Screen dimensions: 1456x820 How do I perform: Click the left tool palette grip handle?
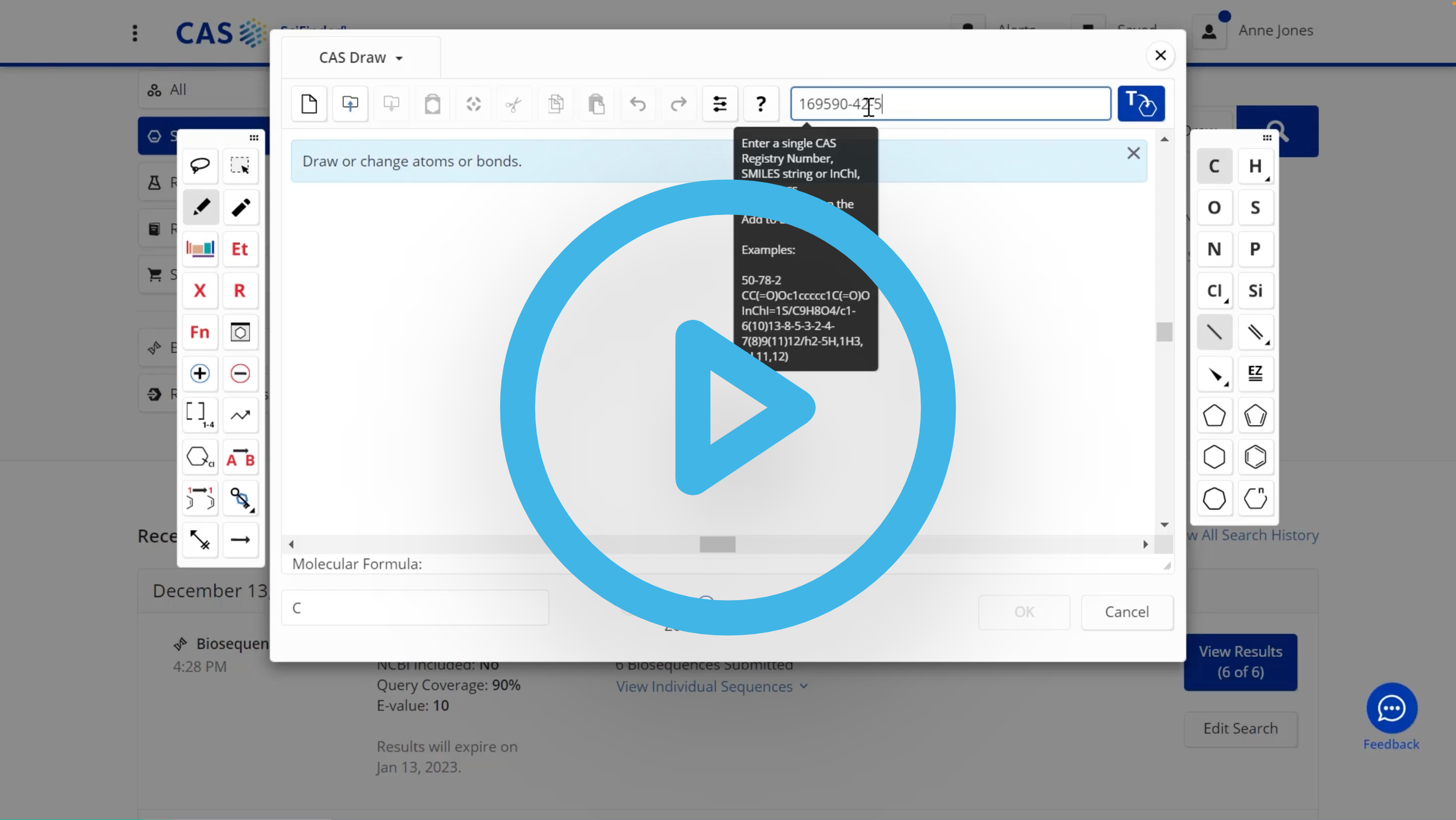[x=254, y=138]
